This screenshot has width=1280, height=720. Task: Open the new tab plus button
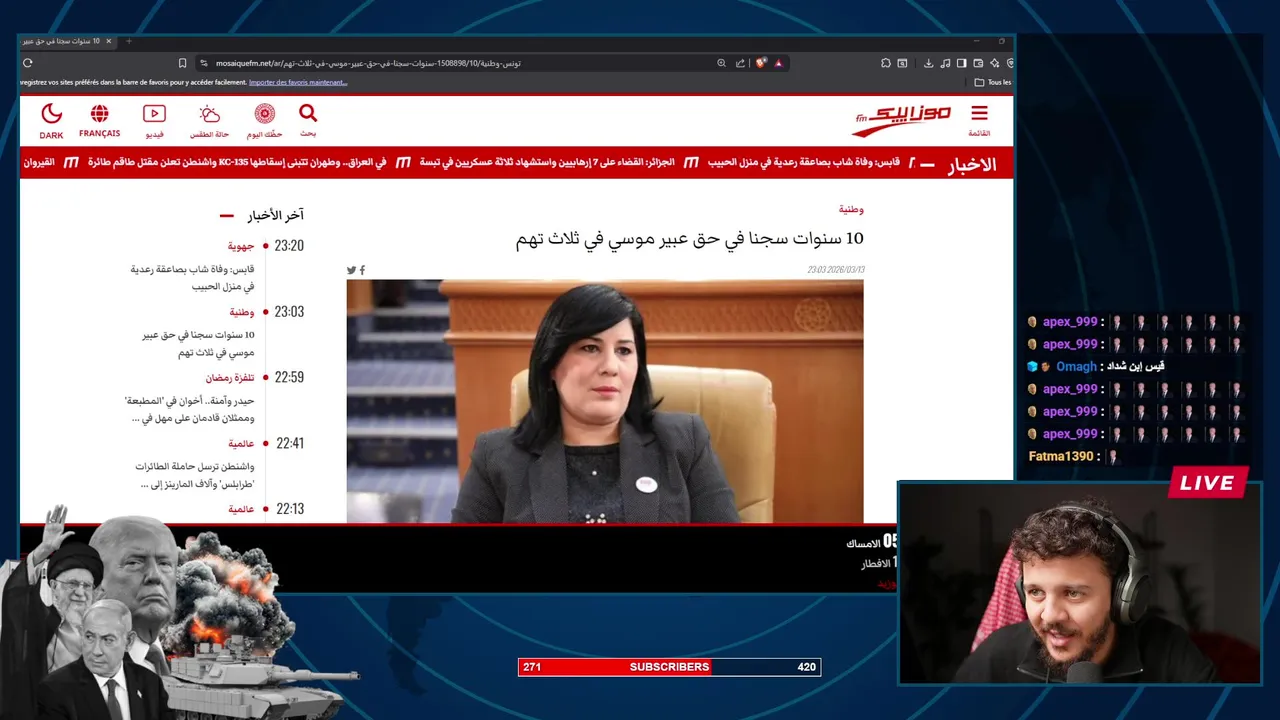pos(128,41)
